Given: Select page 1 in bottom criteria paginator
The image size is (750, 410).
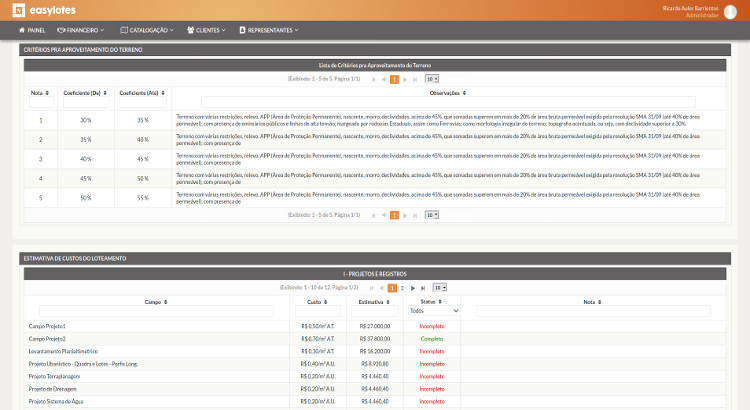Looking at the screenshot, I should tap(394, 215).
